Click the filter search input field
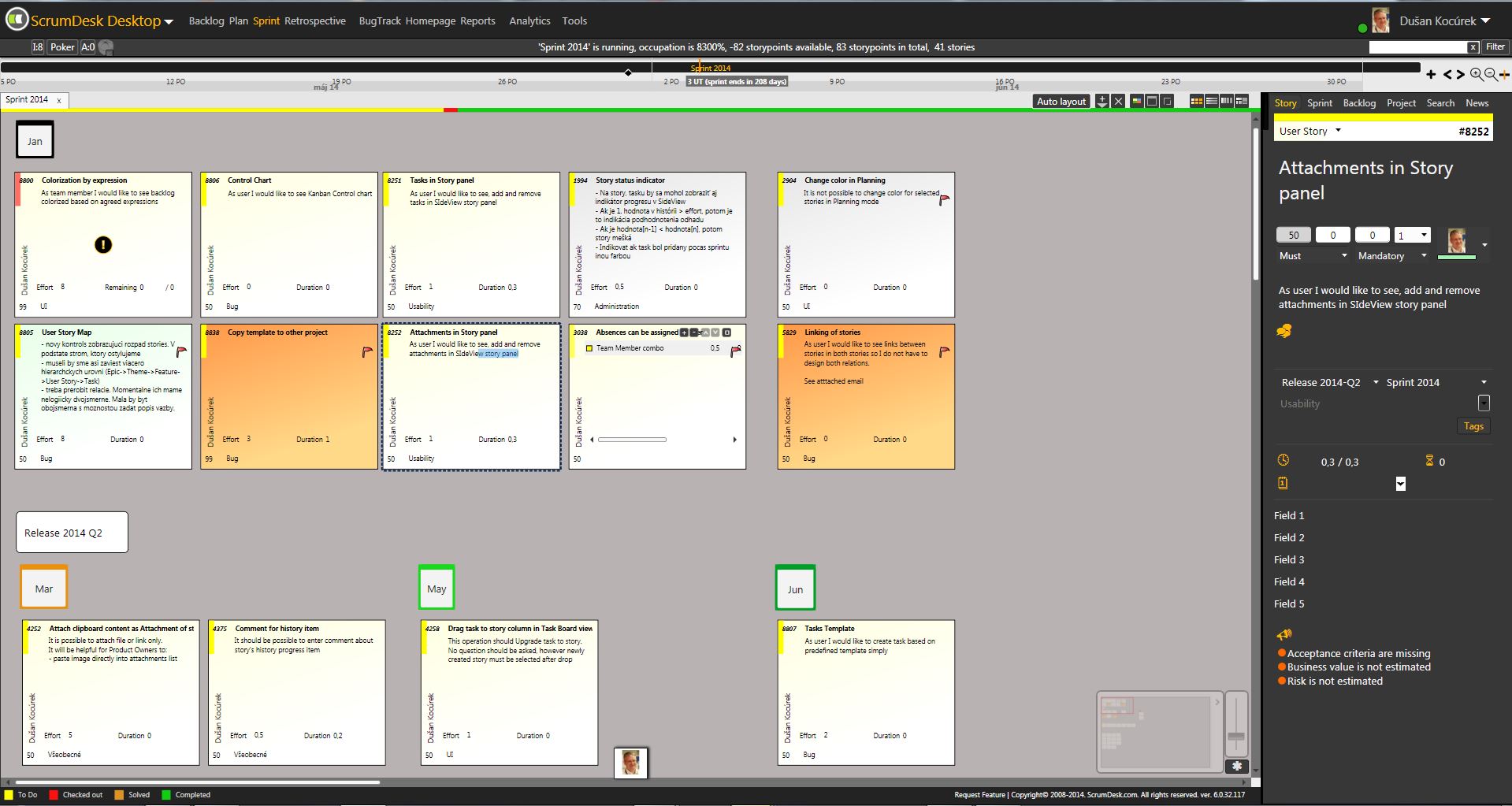This screenshot has height=806, width=1512. (1418, 47)
